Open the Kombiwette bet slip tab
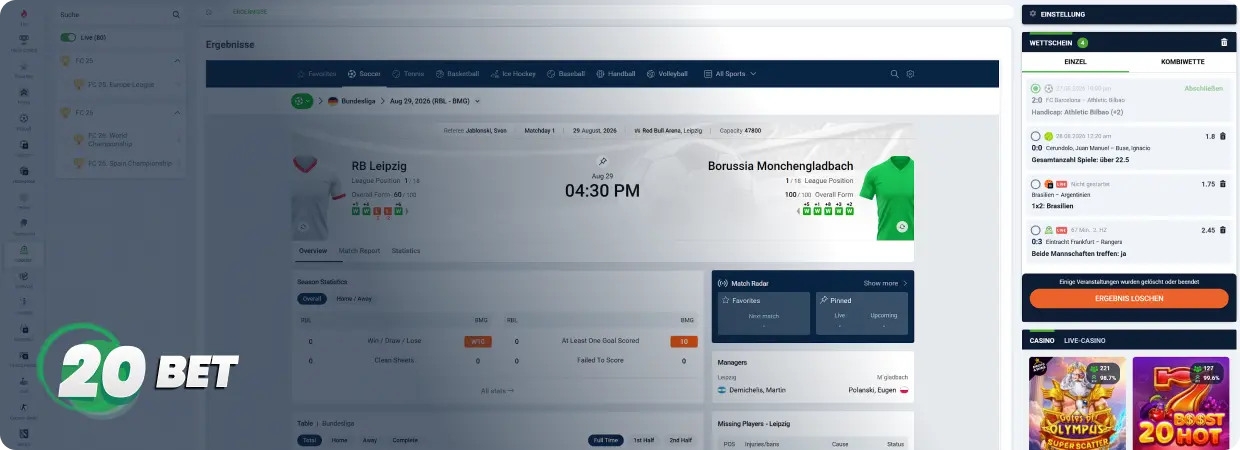 [x=1183, y=62]
